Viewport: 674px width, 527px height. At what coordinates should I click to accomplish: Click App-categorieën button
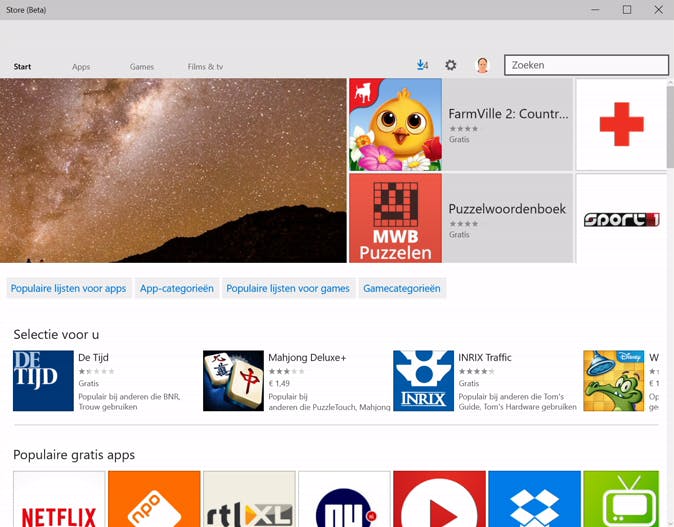pyautogui.click(x=177, y=288)
